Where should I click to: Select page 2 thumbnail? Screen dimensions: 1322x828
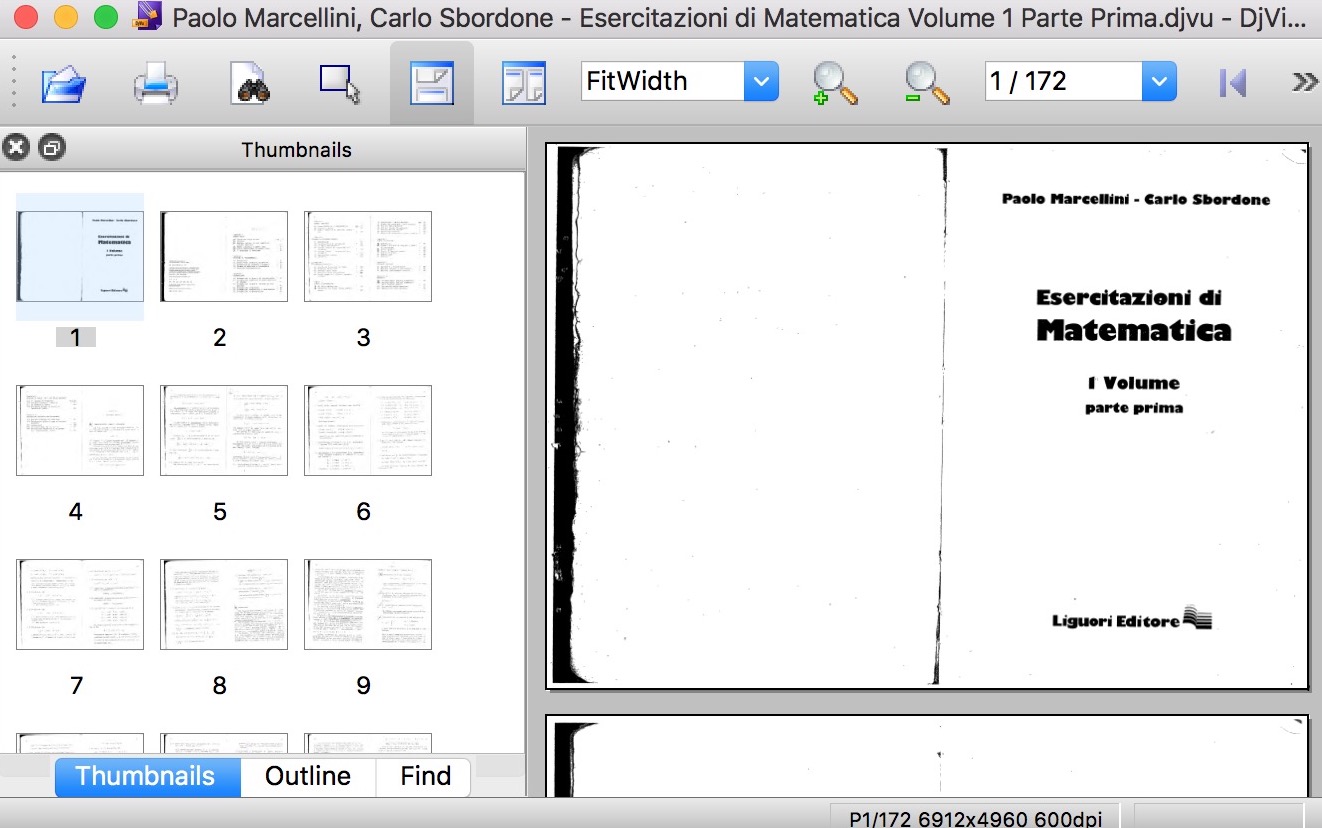[223, 257]
